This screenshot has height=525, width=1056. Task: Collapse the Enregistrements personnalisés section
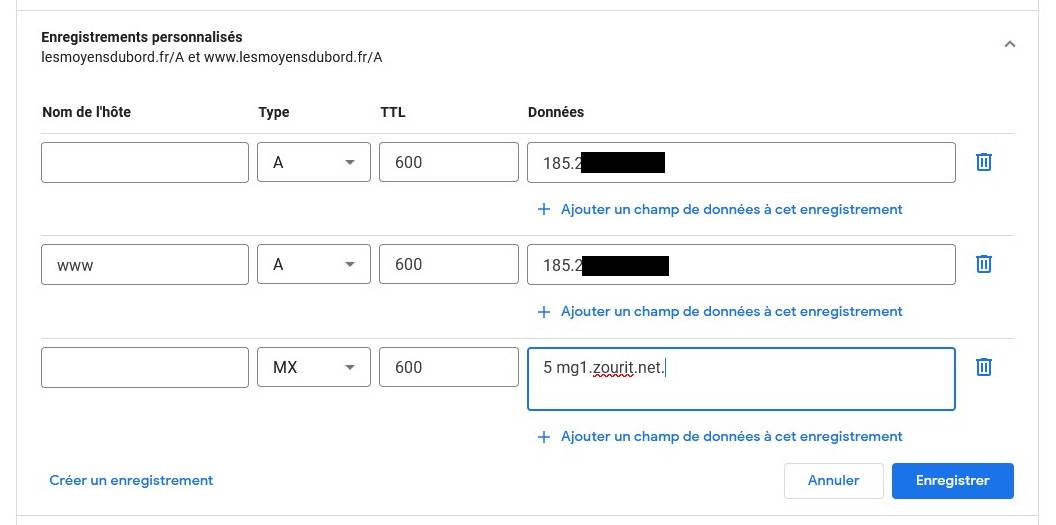[x=1009, y=45]
